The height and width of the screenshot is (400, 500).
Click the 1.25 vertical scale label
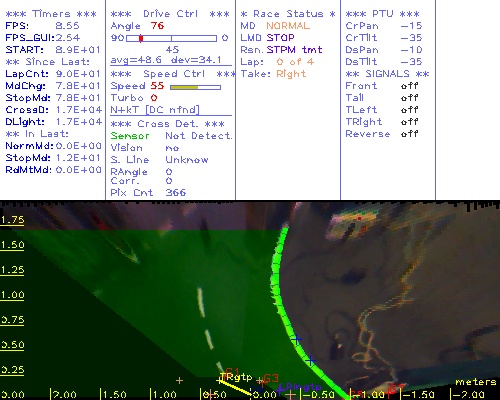click(x=12, y=270)
